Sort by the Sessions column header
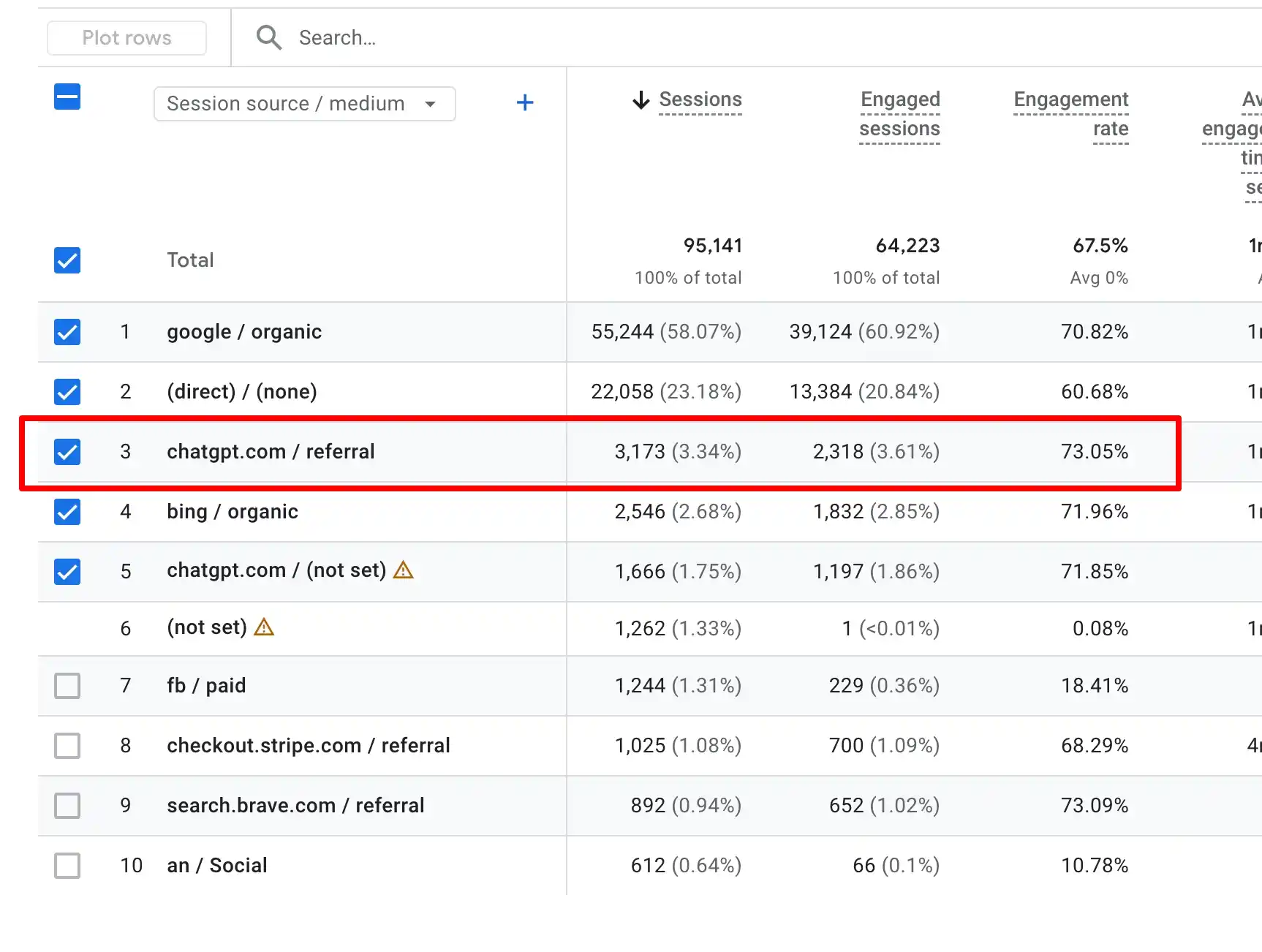 click(x=700, y=100)
